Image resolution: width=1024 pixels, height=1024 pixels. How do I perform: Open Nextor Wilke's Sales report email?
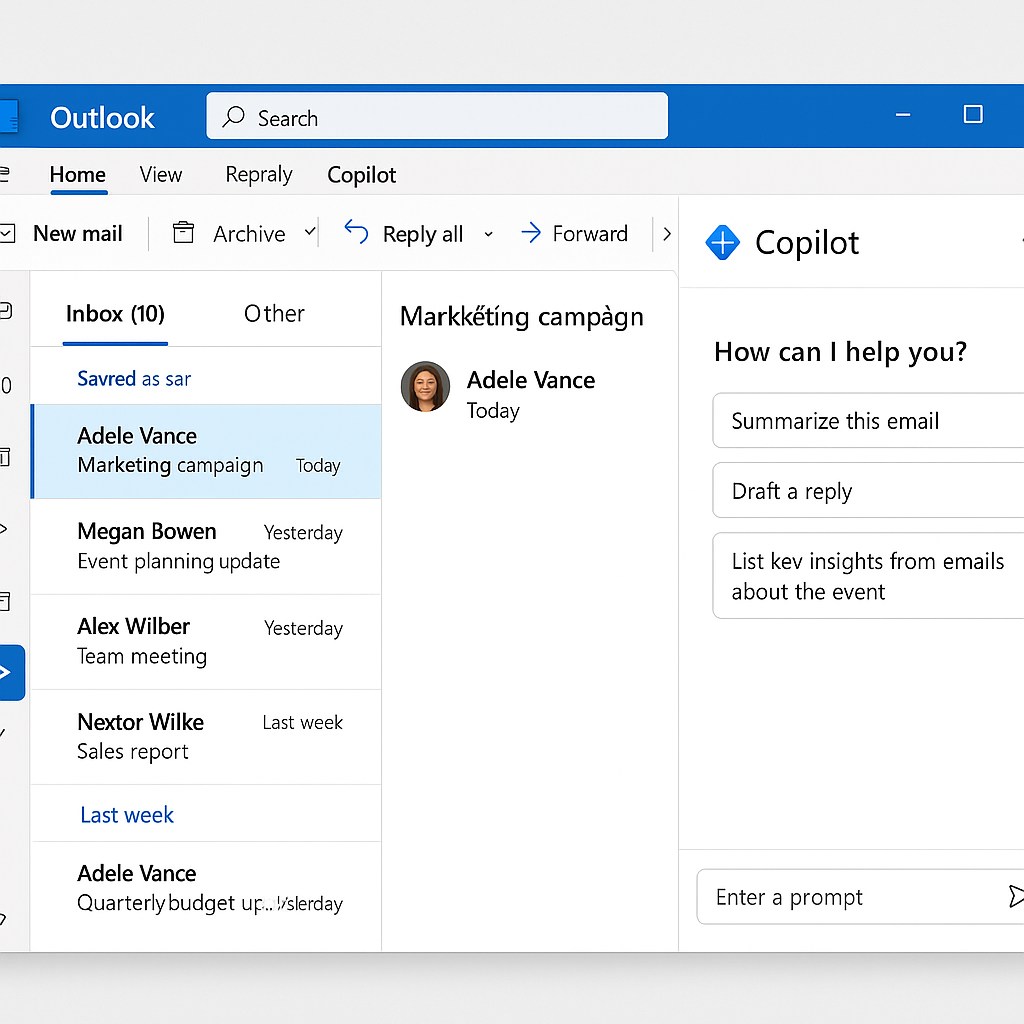[206, 737]
